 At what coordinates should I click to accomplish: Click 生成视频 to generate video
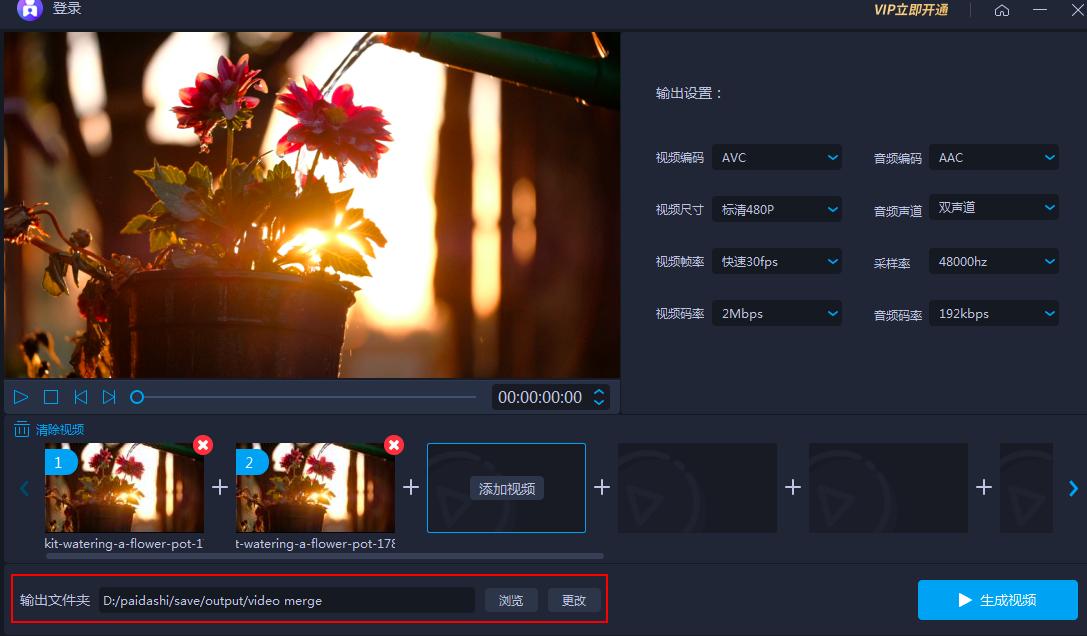tap(998, 600)
